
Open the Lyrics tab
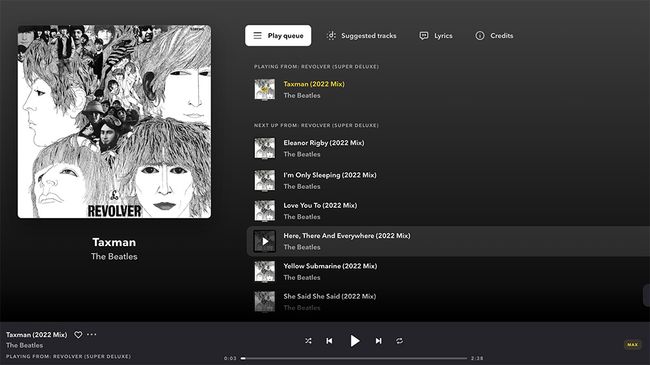click(x=436, y=36)
